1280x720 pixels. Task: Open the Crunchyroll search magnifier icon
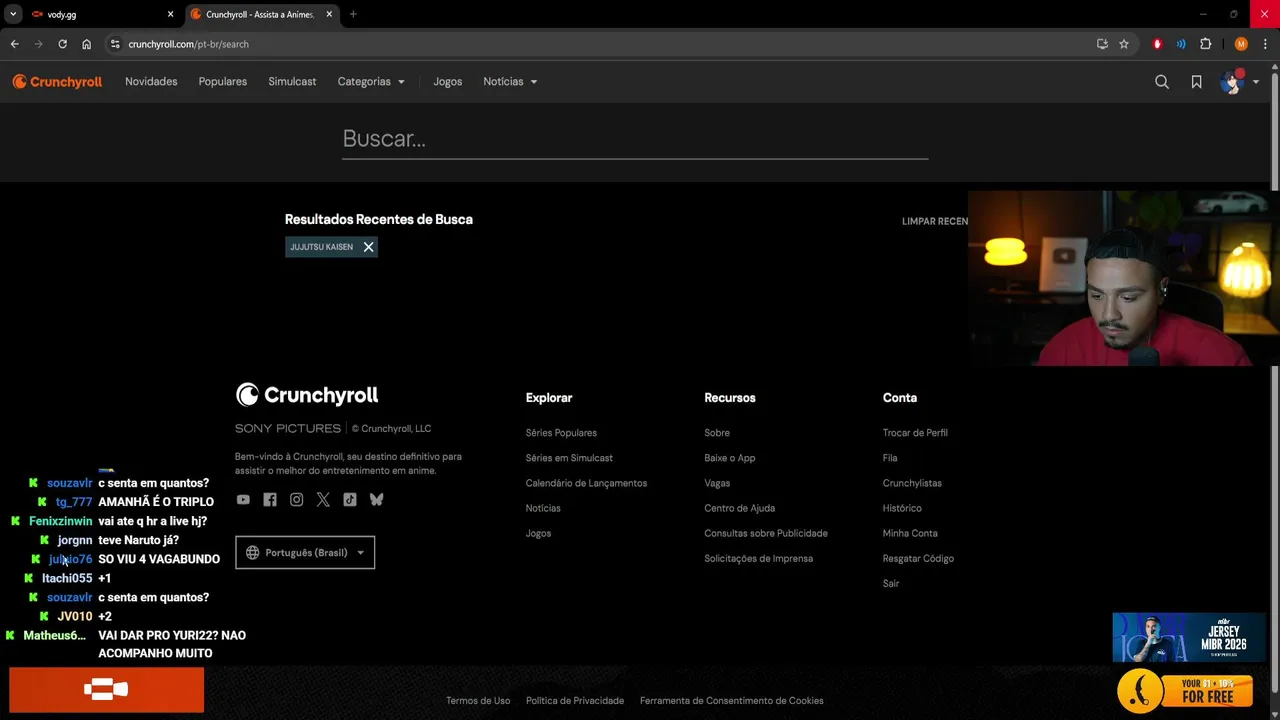tap(1162, 82)
